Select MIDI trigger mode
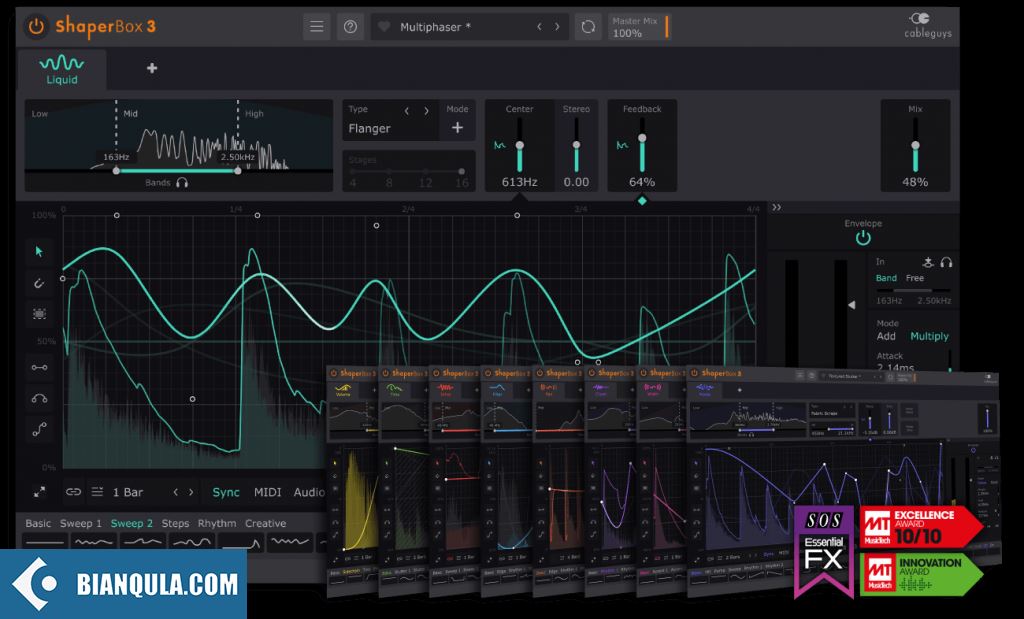1024x619 pixels. (267, 492)
